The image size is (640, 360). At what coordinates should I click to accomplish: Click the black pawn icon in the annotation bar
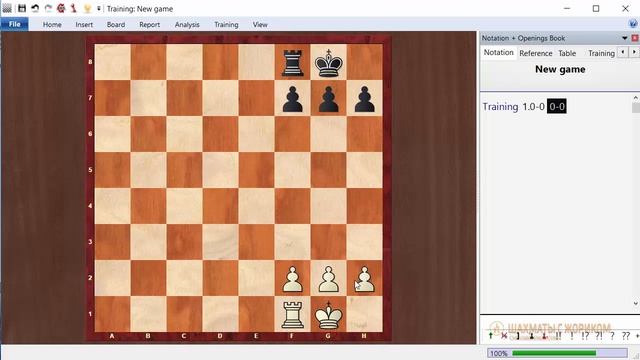[x=531, y=336]
